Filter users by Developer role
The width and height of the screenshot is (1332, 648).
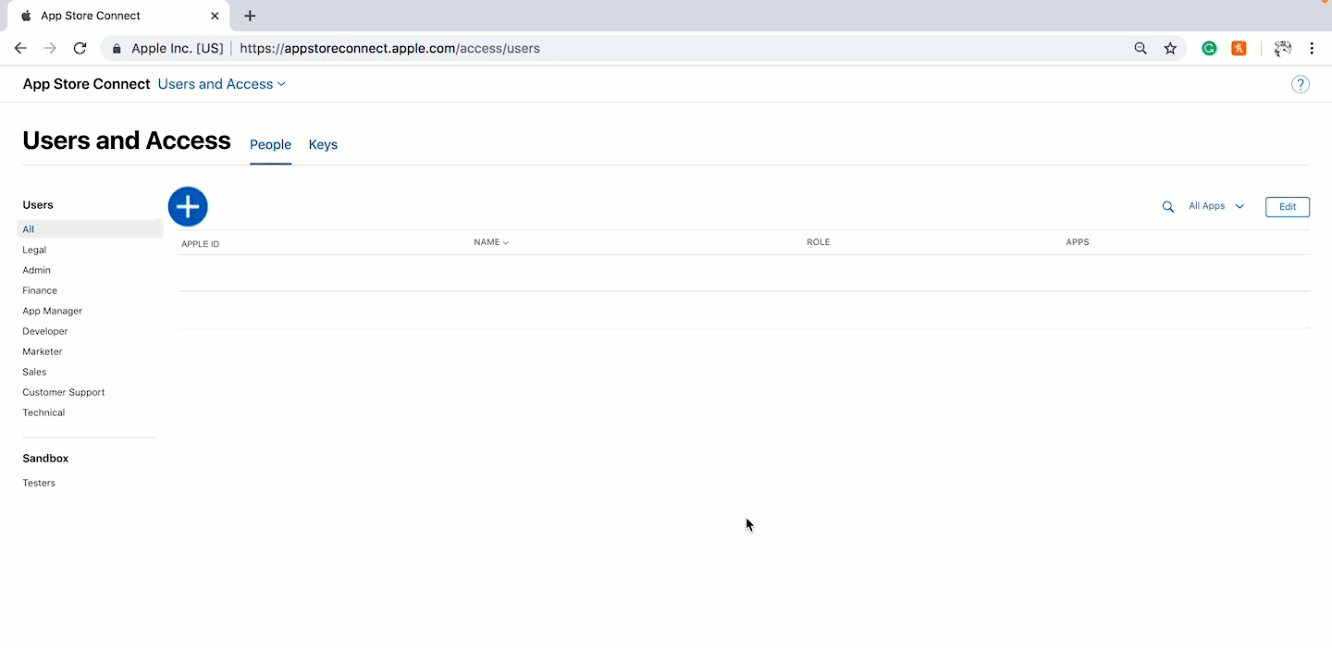coord(45,331)
